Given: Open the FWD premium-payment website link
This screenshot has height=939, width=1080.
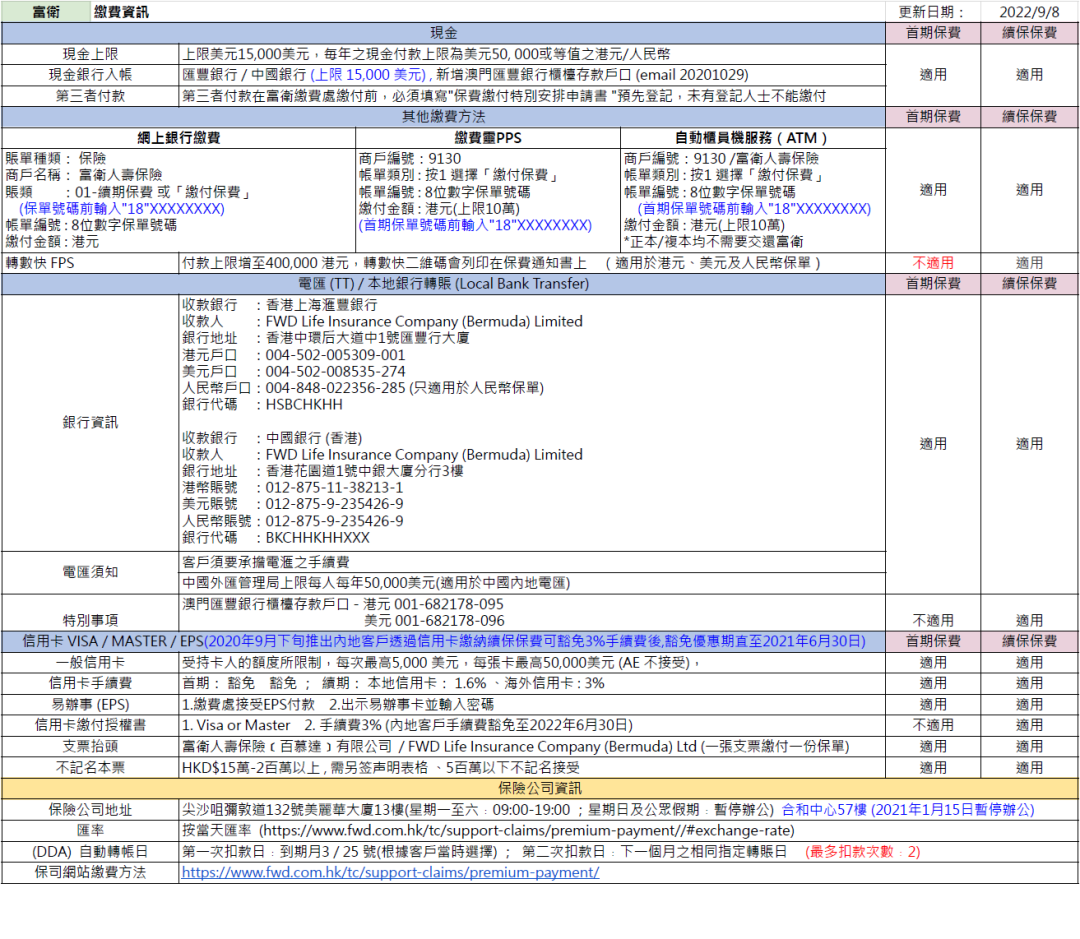Looking at the screenshot, I should [x=390, y=872].
